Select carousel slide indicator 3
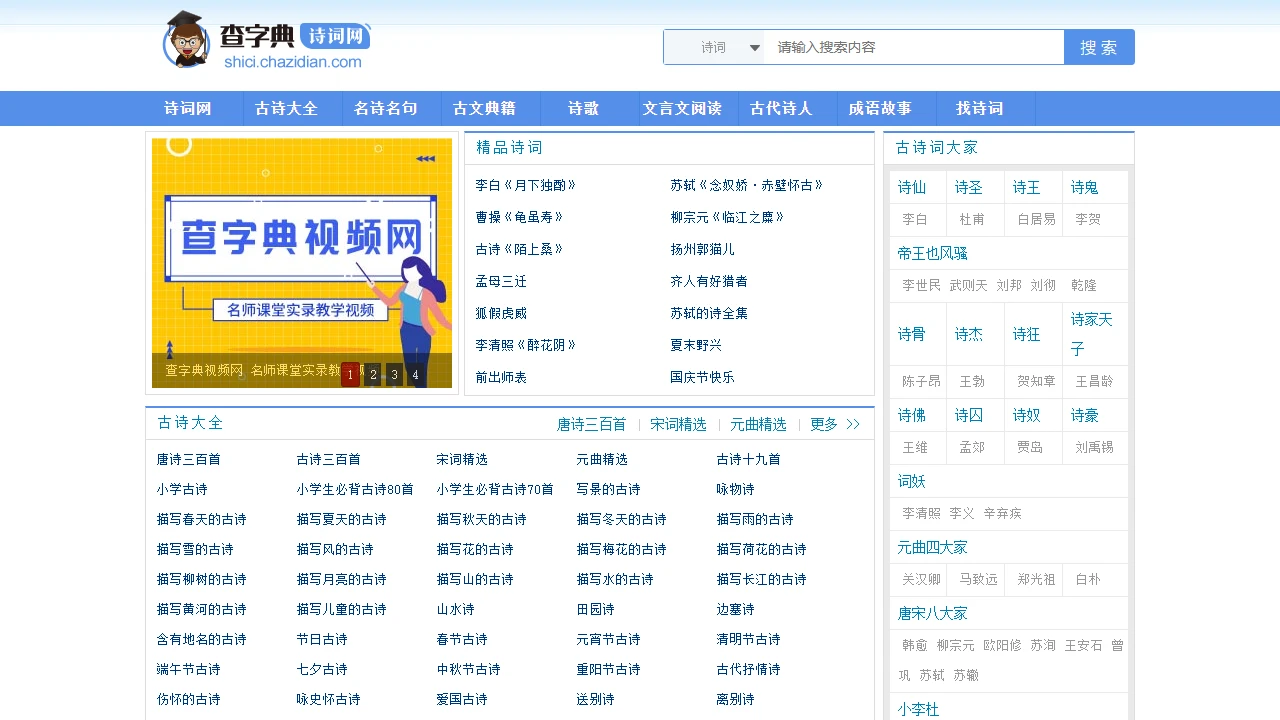This screenshot has width=1280, height=720. pos(394,374)
